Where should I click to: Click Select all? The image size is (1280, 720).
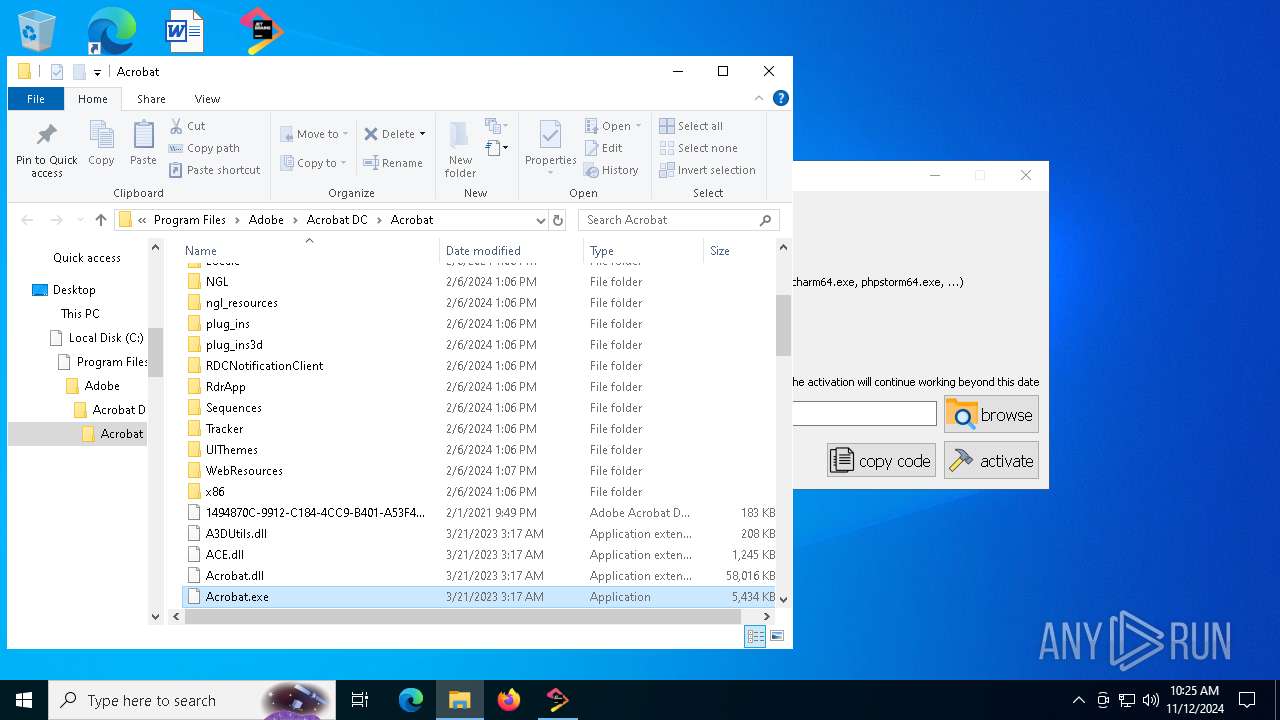[x=691, y=126]
